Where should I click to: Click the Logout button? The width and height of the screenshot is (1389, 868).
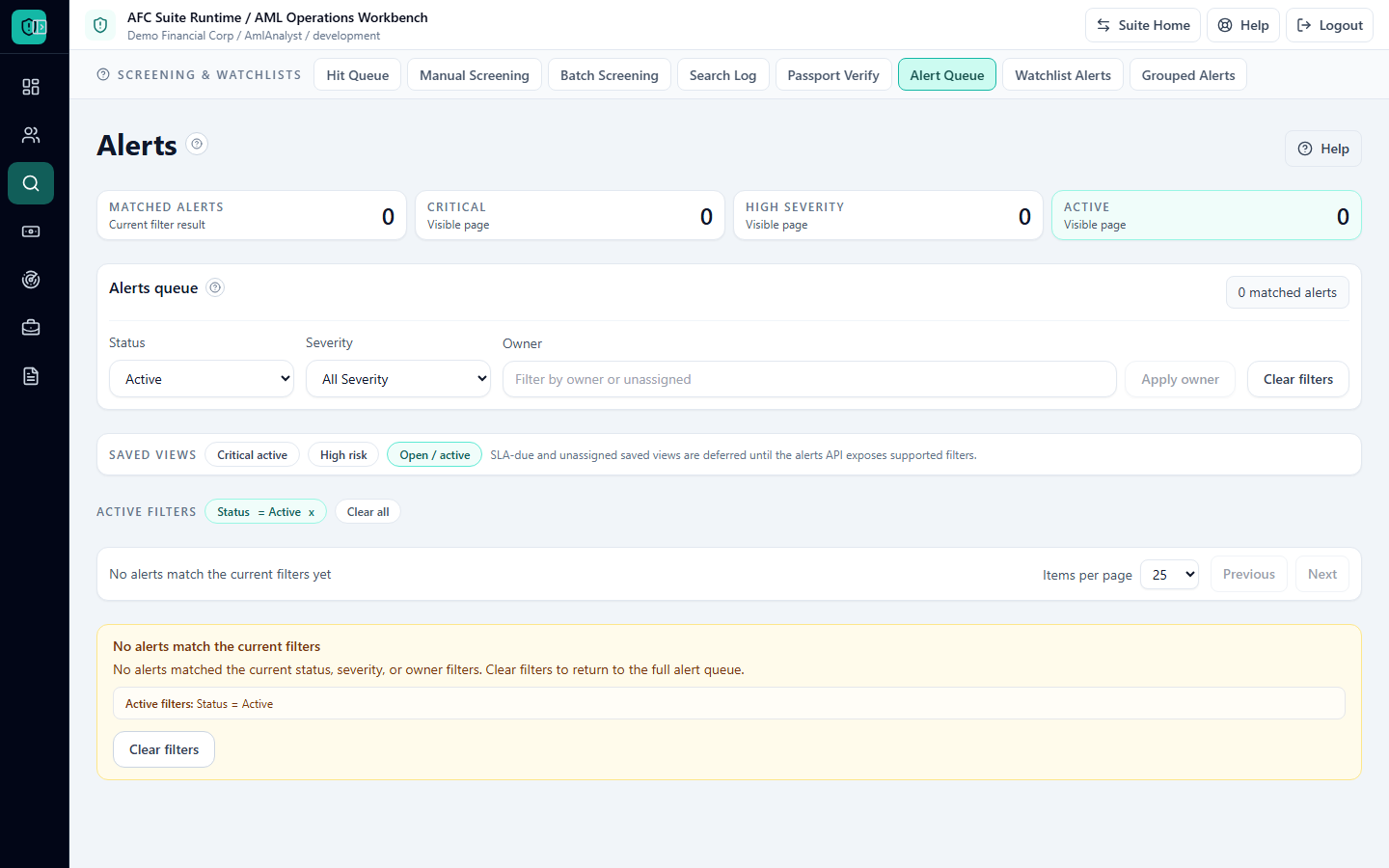(1329, 25)
